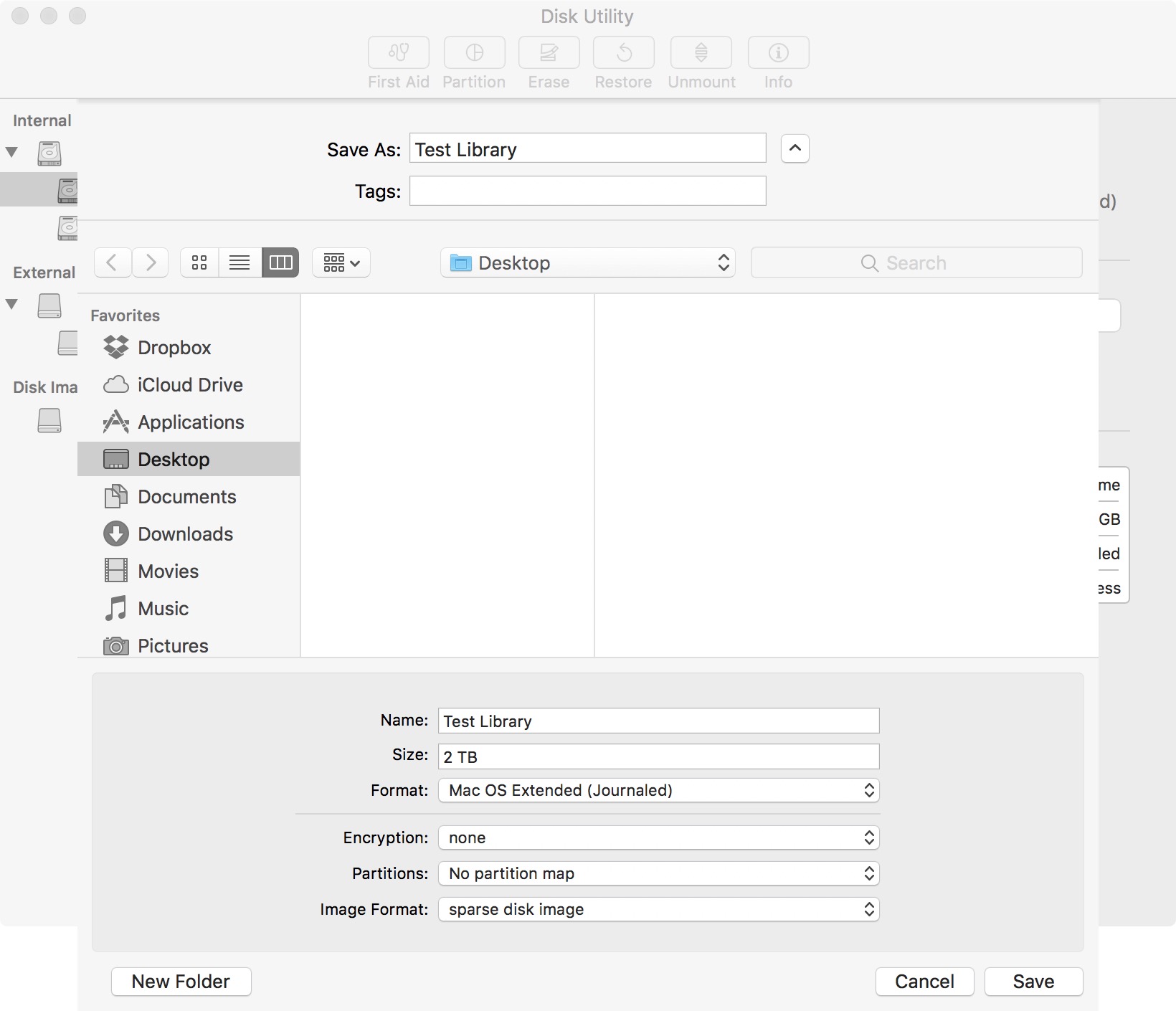The width and height of the screenshot is (1176, 1011).
Task: Create a New Folder
Action: [181, 982]
